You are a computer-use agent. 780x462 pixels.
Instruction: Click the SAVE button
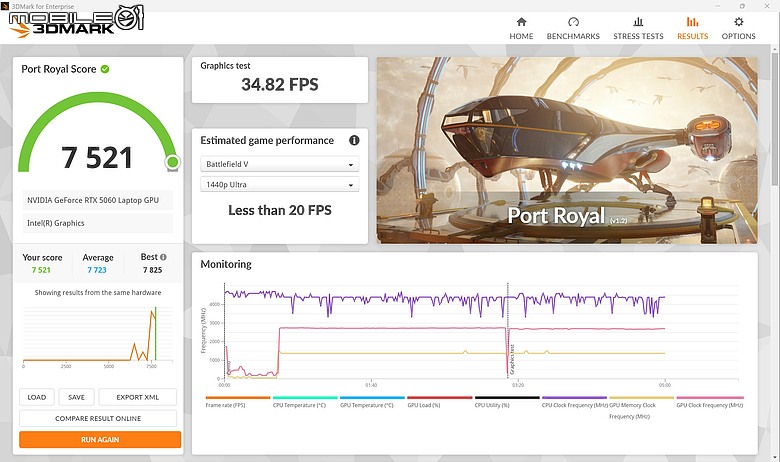(76, 397)
